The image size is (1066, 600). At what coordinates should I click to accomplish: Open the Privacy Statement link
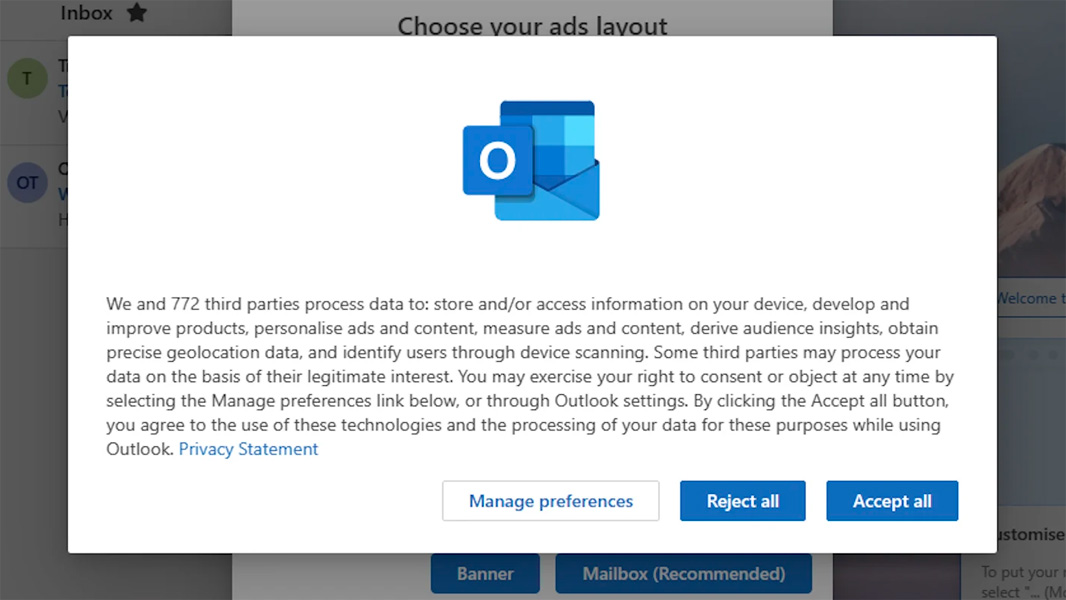point(248,449)
